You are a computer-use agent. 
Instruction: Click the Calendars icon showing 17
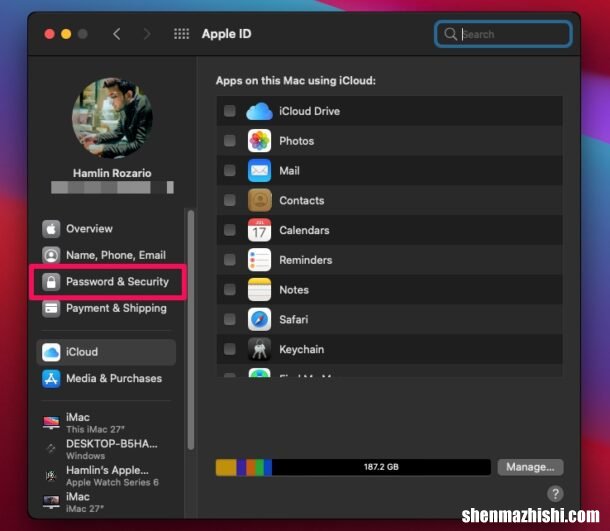point(259,230)
